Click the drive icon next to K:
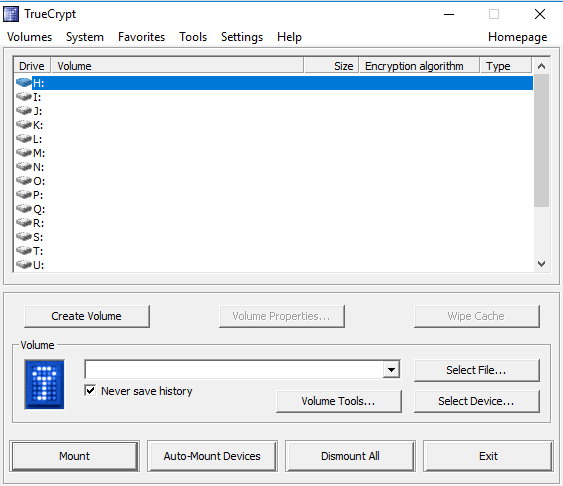The height and width of the screenshot is (486, 563). coord(24,125)
